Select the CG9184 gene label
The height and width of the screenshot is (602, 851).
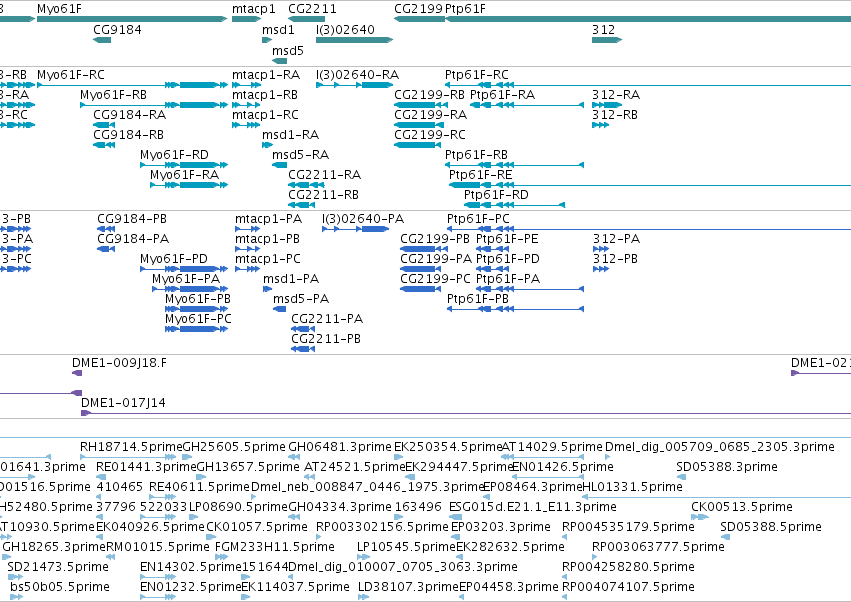pos(117,29)
